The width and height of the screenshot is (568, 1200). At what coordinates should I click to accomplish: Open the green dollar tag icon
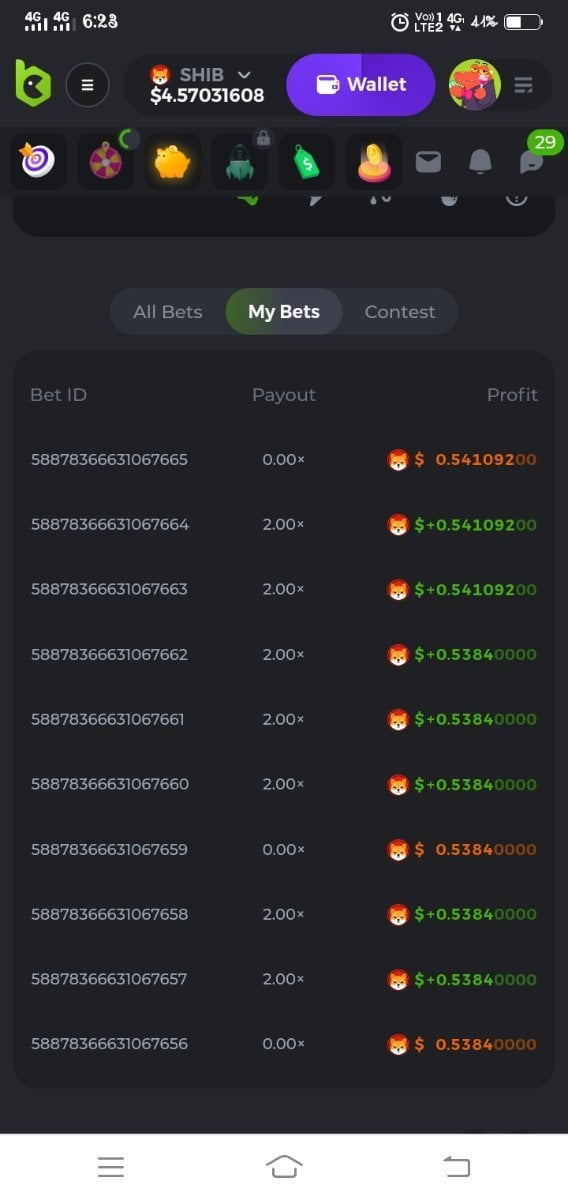(307, 162)
